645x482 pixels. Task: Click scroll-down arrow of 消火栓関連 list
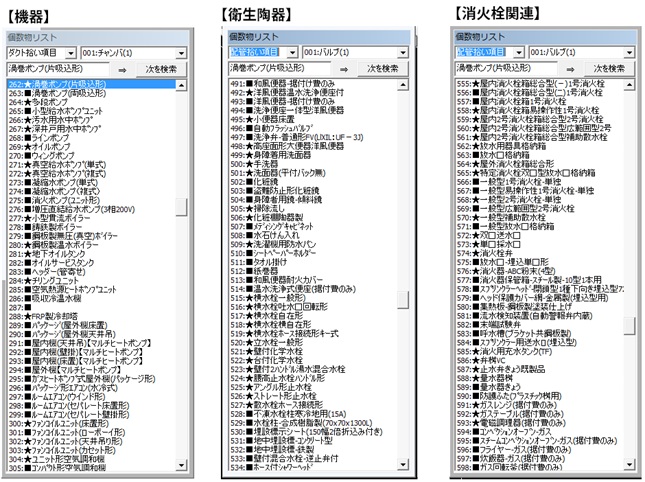629,465
